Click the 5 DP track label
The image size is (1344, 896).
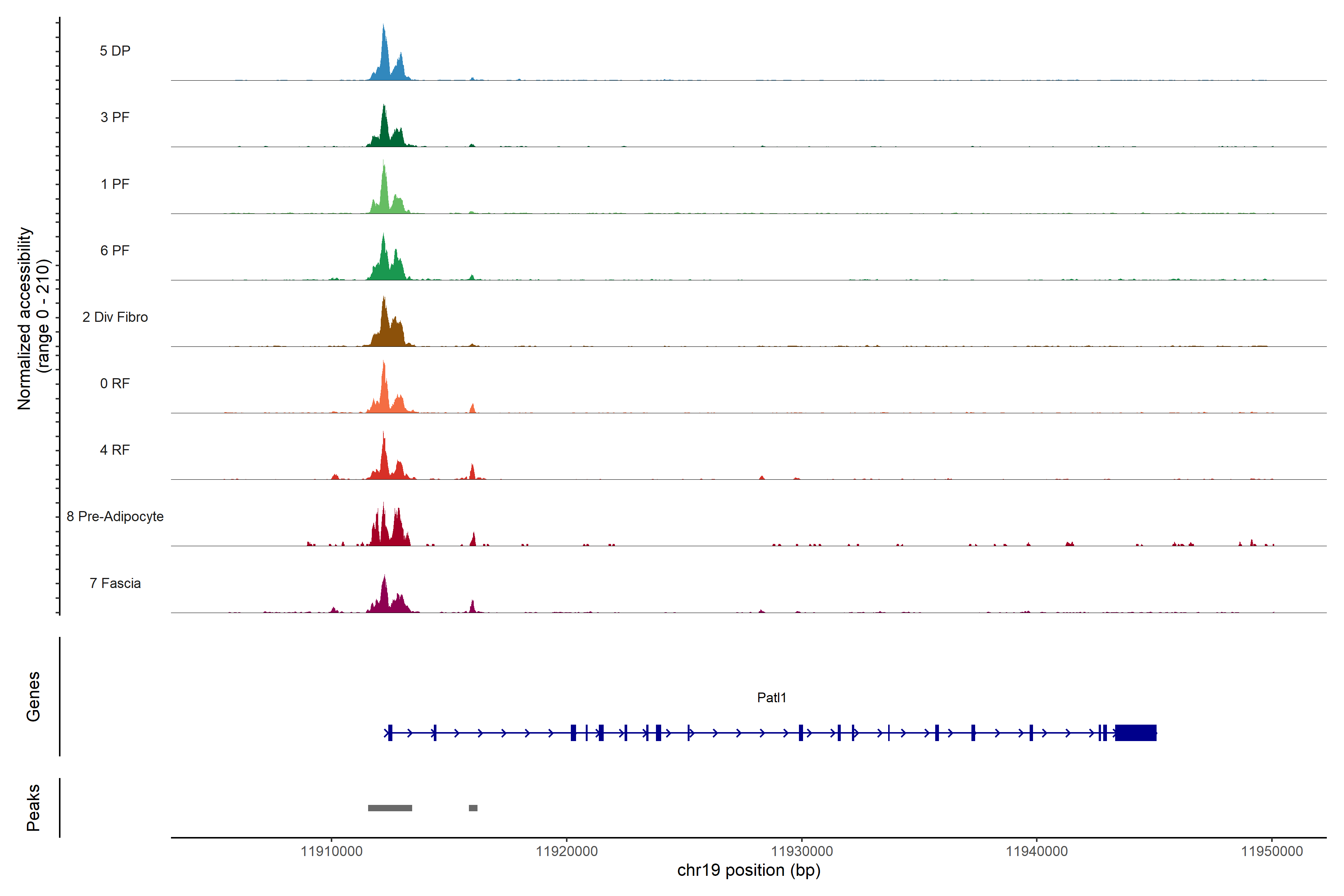(115, 51)
